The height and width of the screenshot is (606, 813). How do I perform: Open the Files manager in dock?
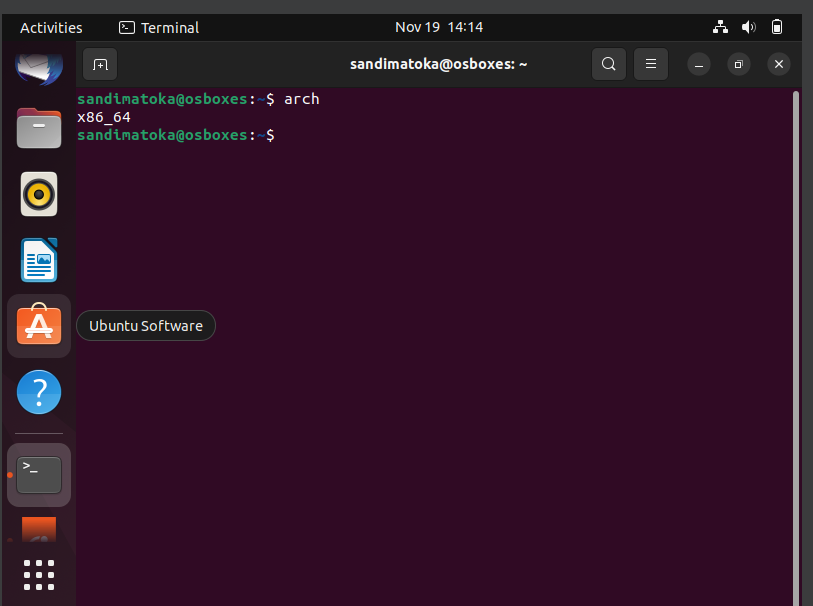pos(39,128)
